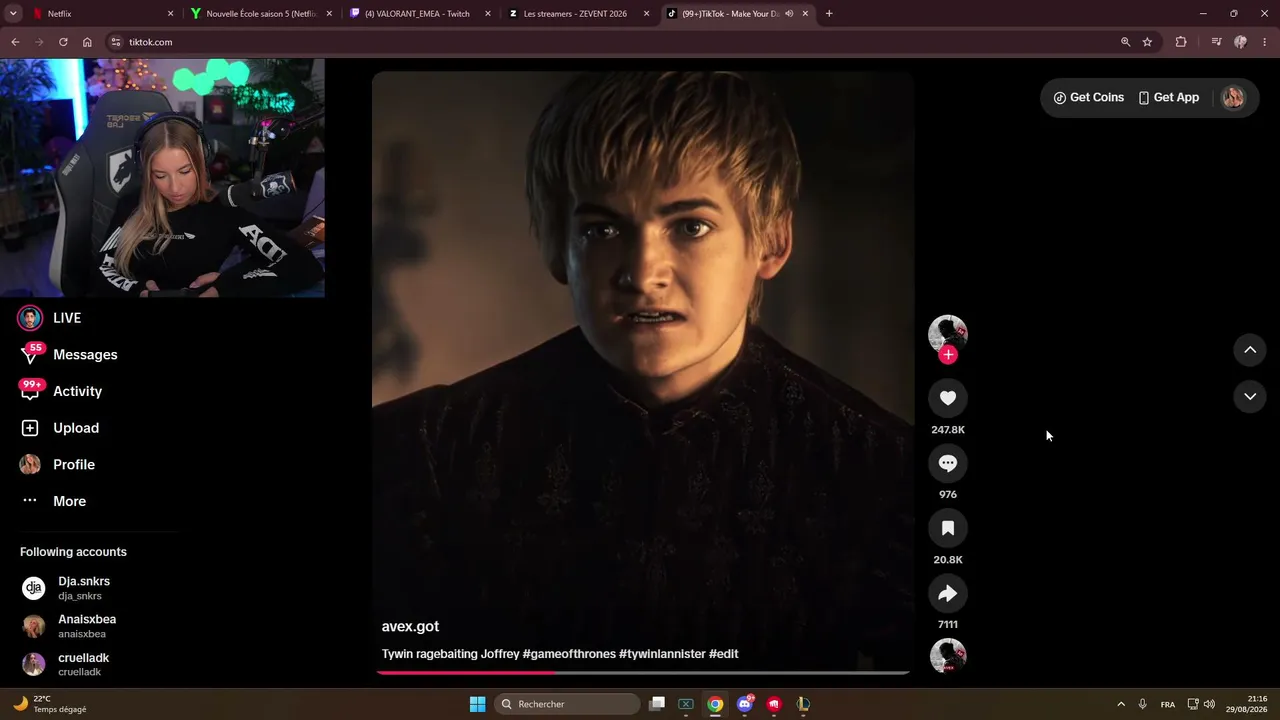Seek the video using the red progress bar
This screenshot has height=720, width=1280.
(x=643, y=672)
